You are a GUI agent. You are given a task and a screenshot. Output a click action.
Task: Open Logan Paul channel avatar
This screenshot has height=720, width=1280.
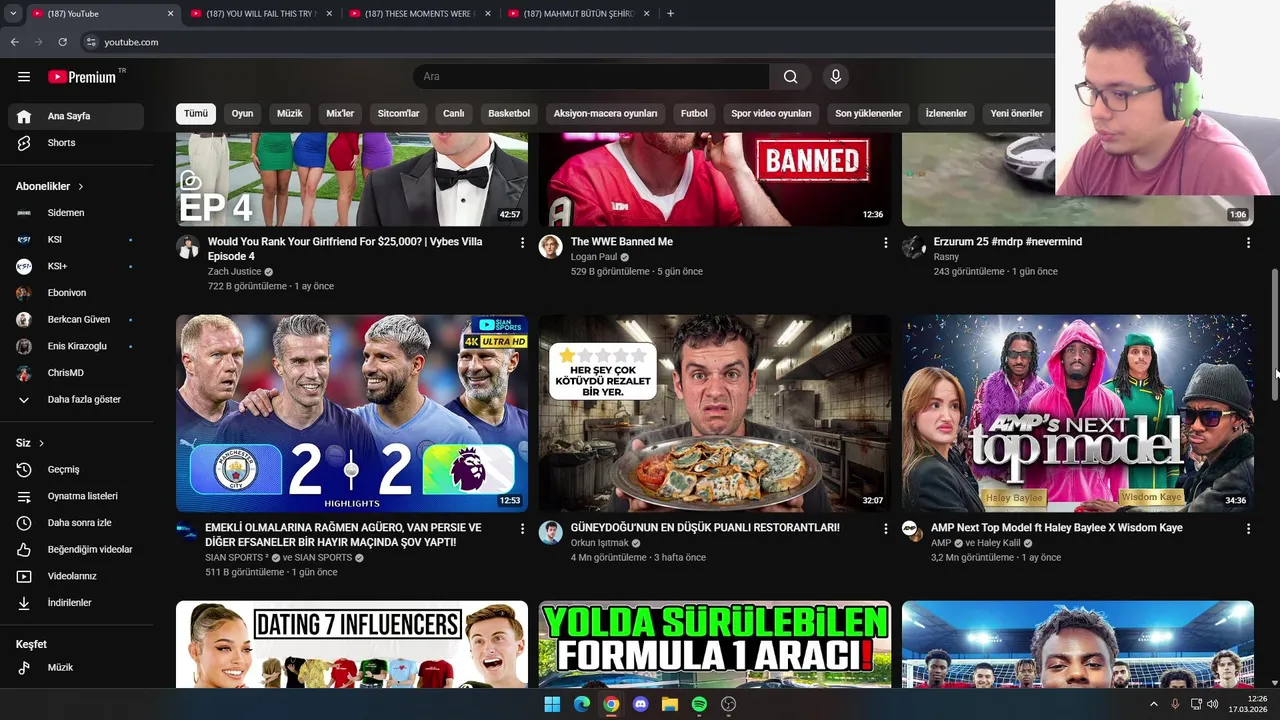[551, 247]
